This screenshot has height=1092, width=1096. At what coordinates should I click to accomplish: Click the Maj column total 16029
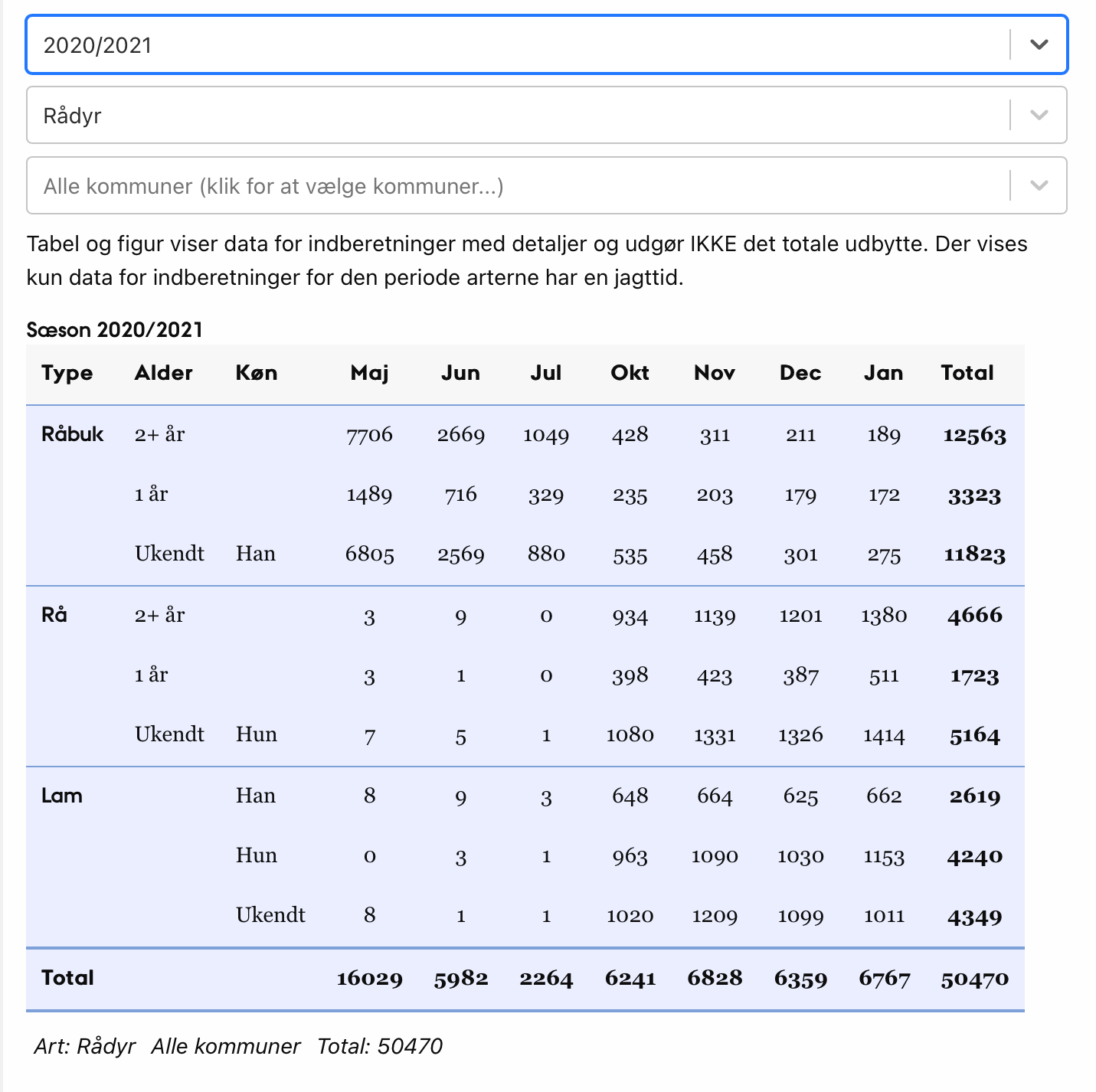coord(369,979)
